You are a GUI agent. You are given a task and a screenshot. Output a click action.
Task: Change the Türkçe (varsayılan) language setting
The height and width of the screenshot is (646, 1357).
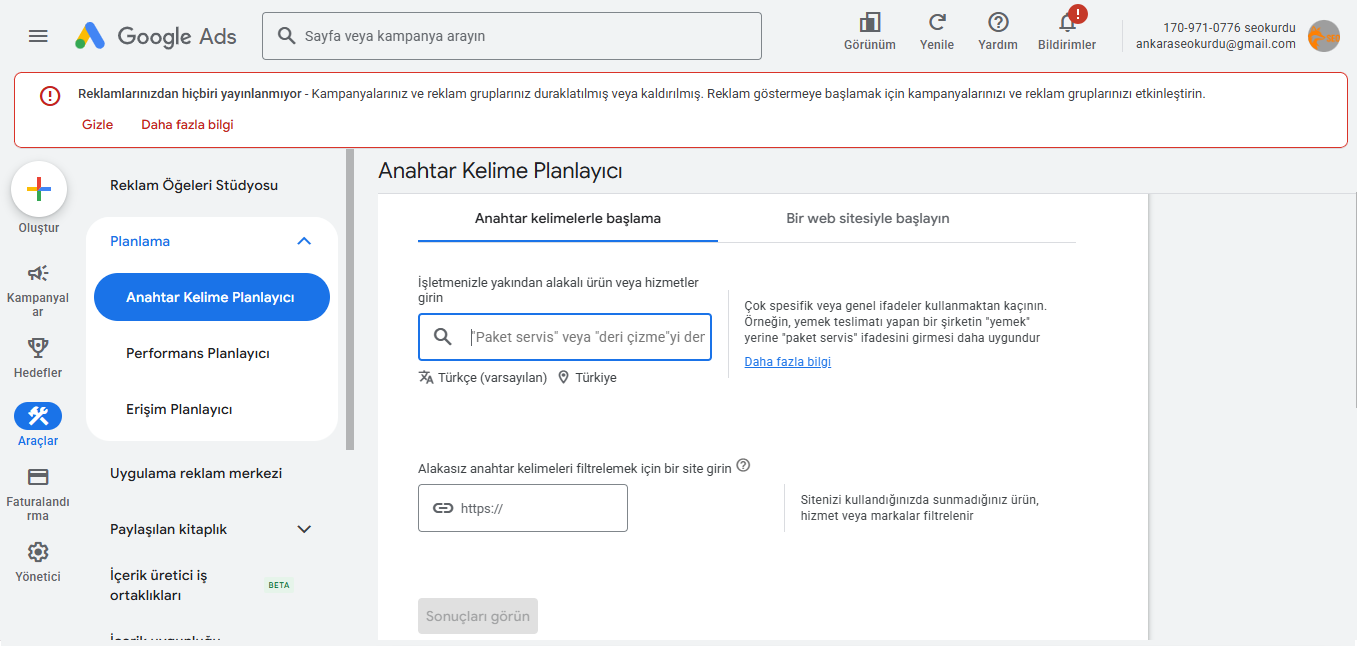[489, 377]
